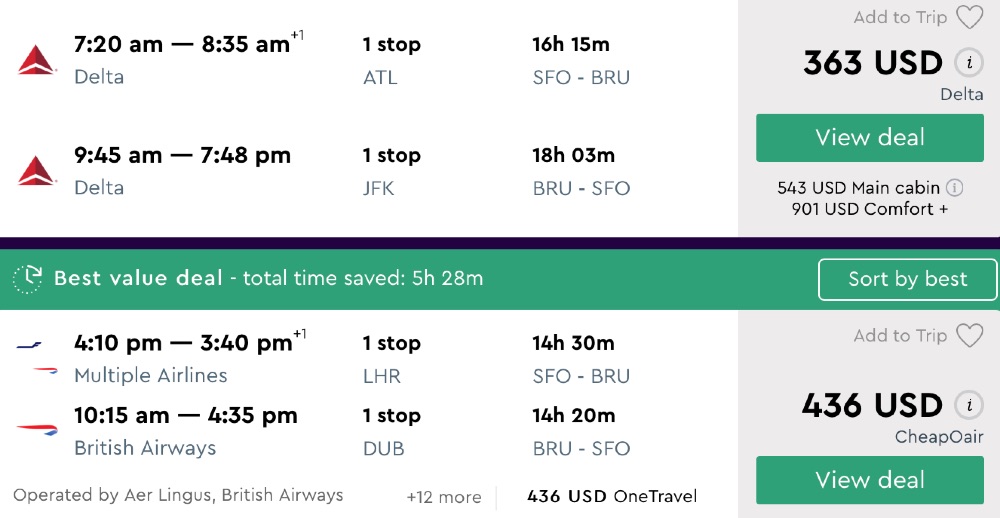Click the clock icon in Best value banner

pos(28,278)
